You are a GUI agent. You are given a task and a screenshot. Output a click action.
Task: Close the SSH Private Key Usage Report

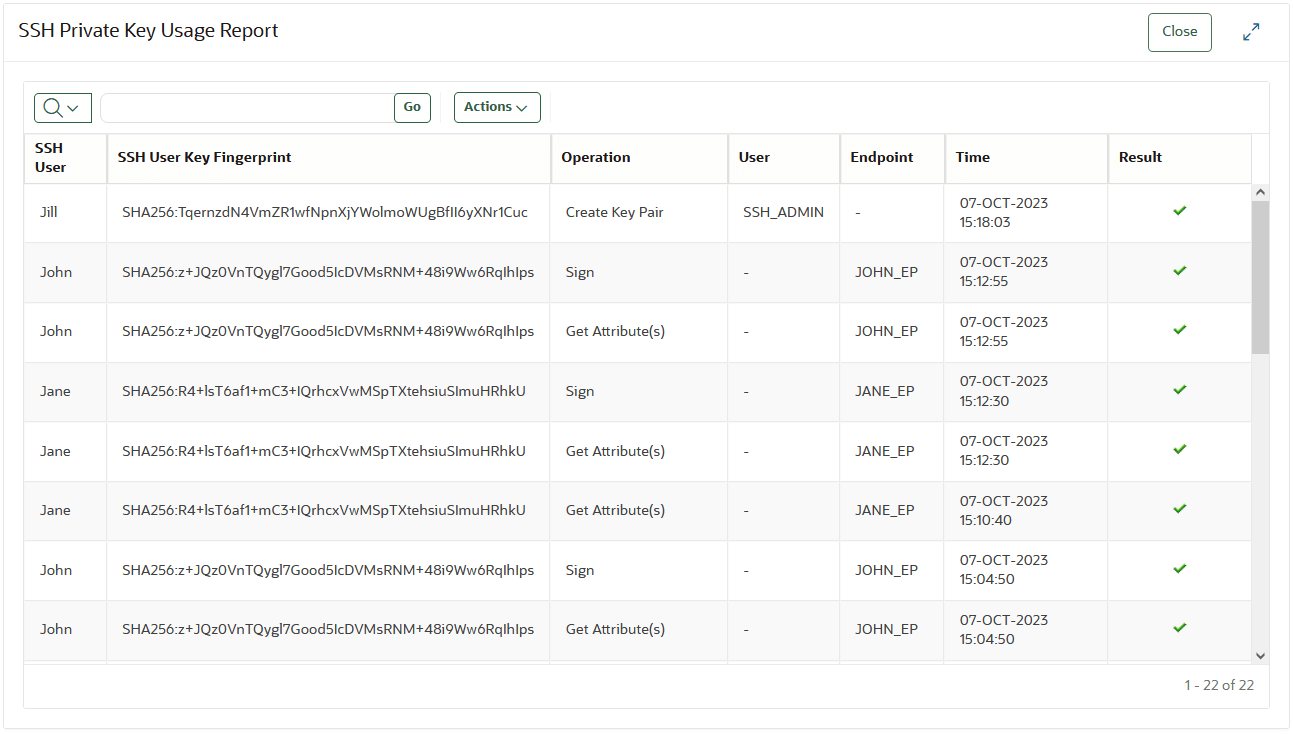(x=1179, y=31)
